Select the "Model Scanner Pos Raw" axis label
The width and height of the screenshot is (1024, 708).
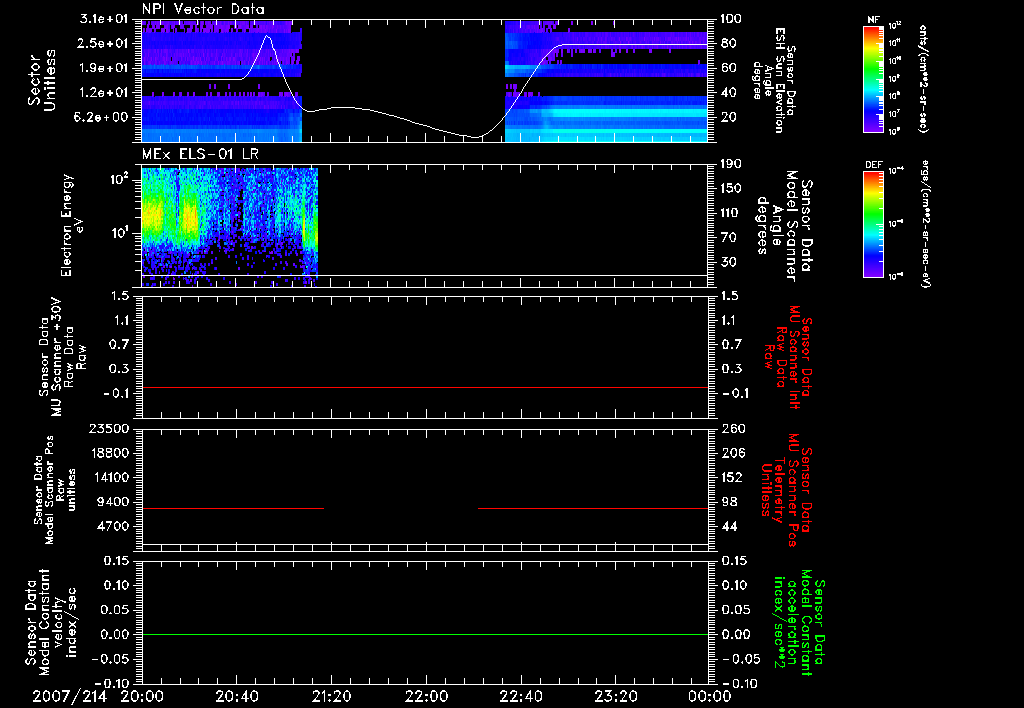54,490
